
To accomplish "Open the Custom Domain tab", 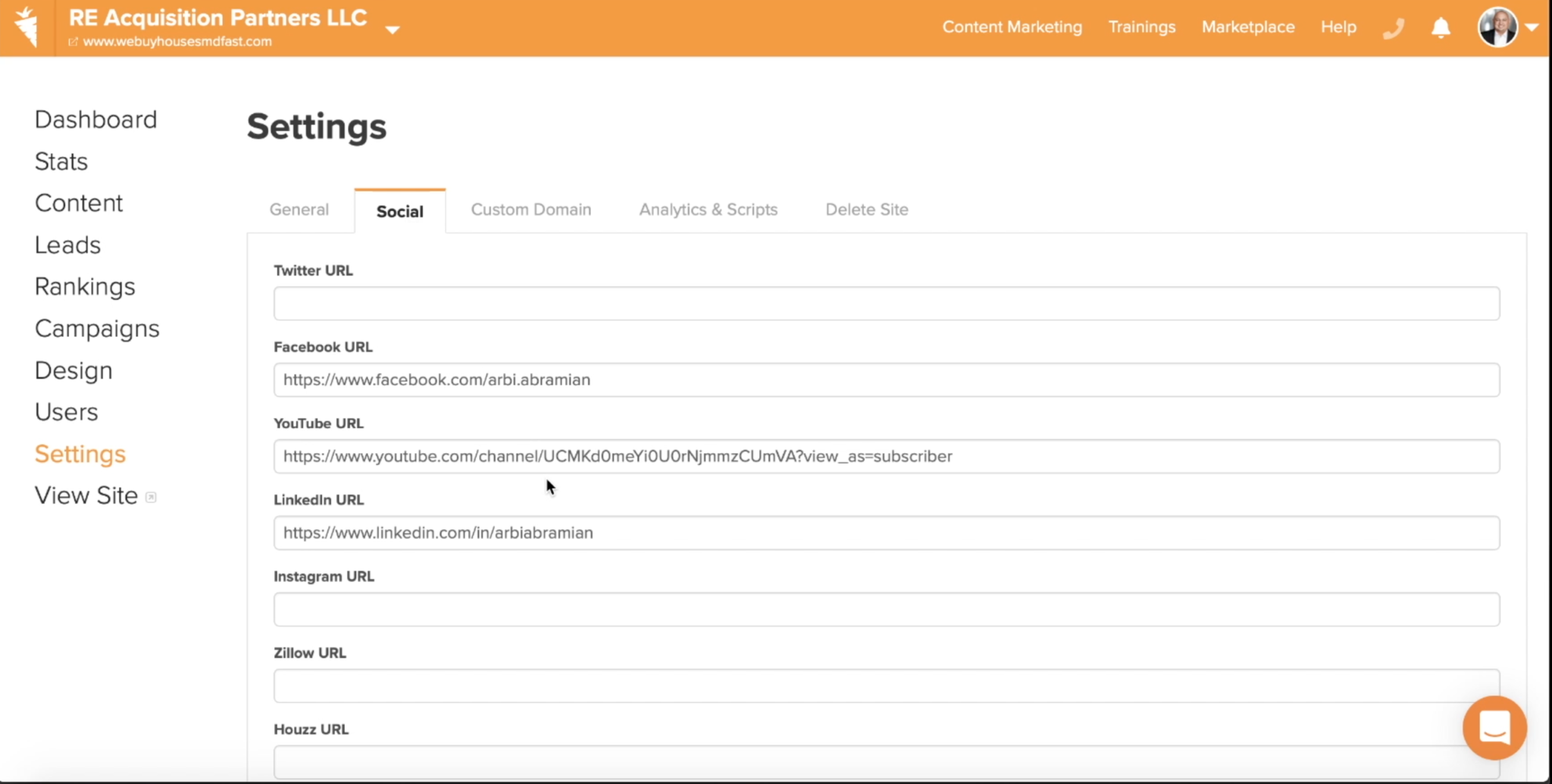I will (531, 210).
